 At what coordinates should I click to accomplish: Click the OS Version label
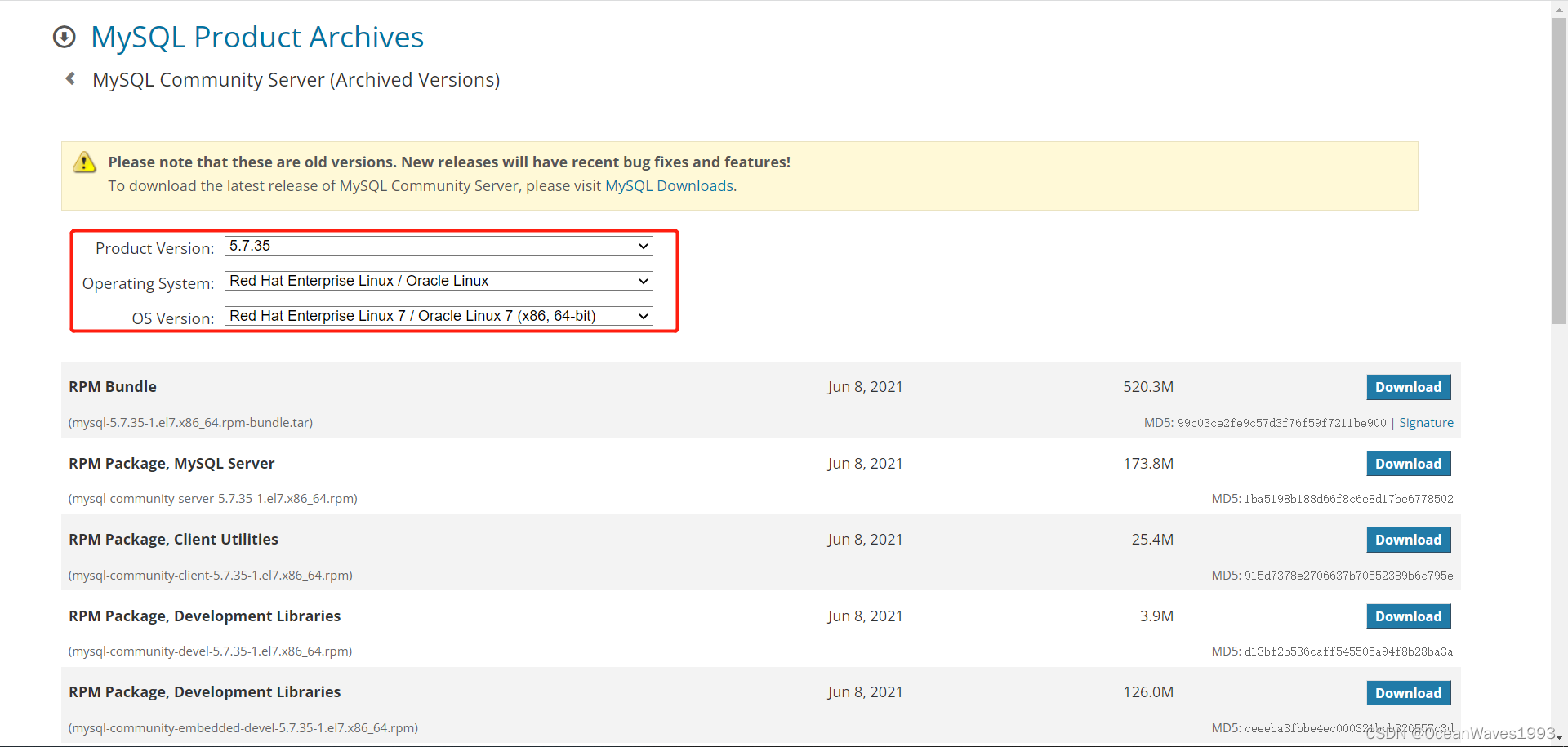pyautogui.click(x=173, y=318)
